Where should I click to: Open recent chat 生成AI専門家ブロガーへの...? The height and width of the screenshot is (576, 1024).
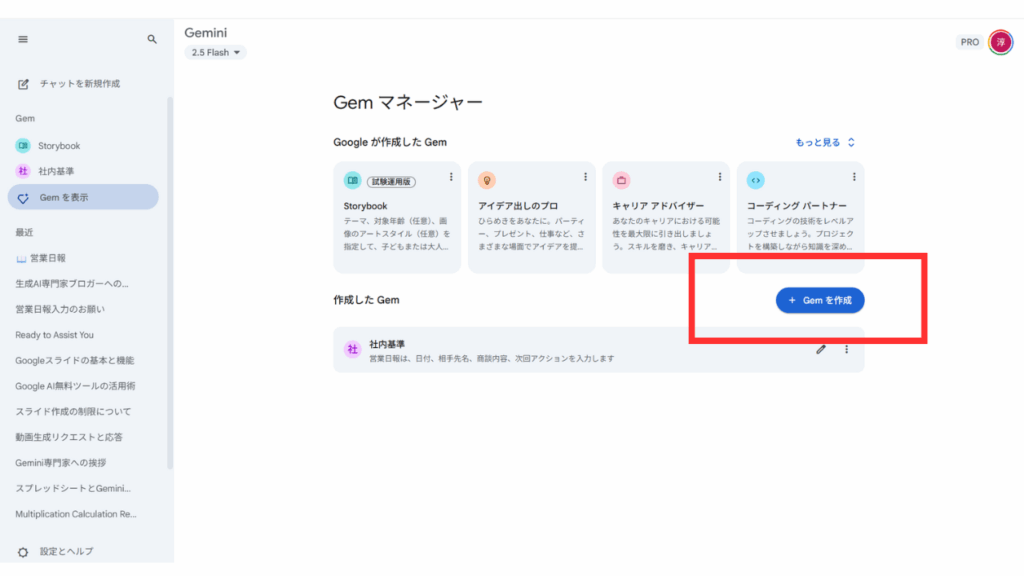point(72,283)
